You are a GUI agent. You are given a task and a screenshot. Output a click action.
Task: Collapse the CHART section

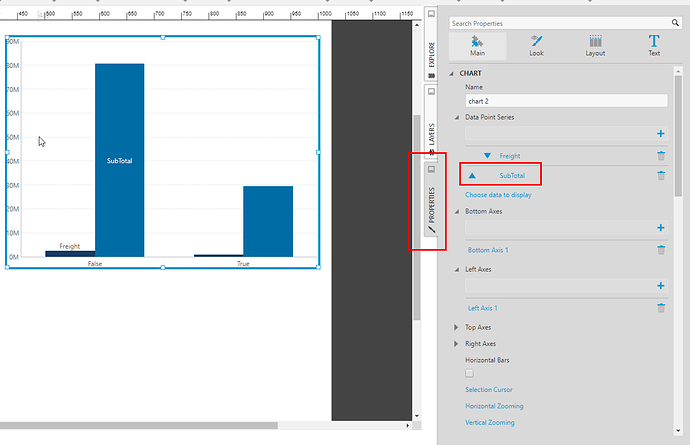pos(451,74)
